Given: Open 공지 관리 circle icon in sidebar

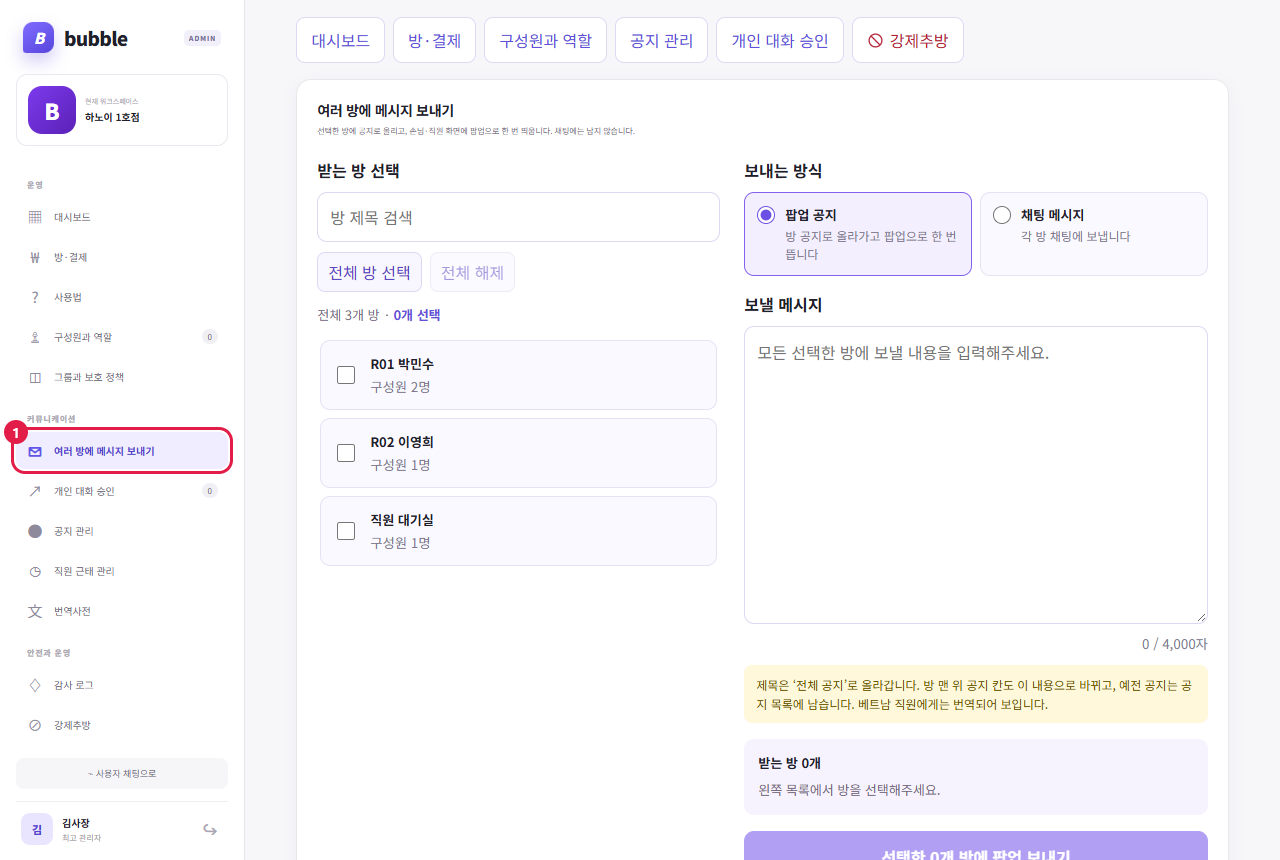Looking at the screenshot, I should tap(35, 531).
